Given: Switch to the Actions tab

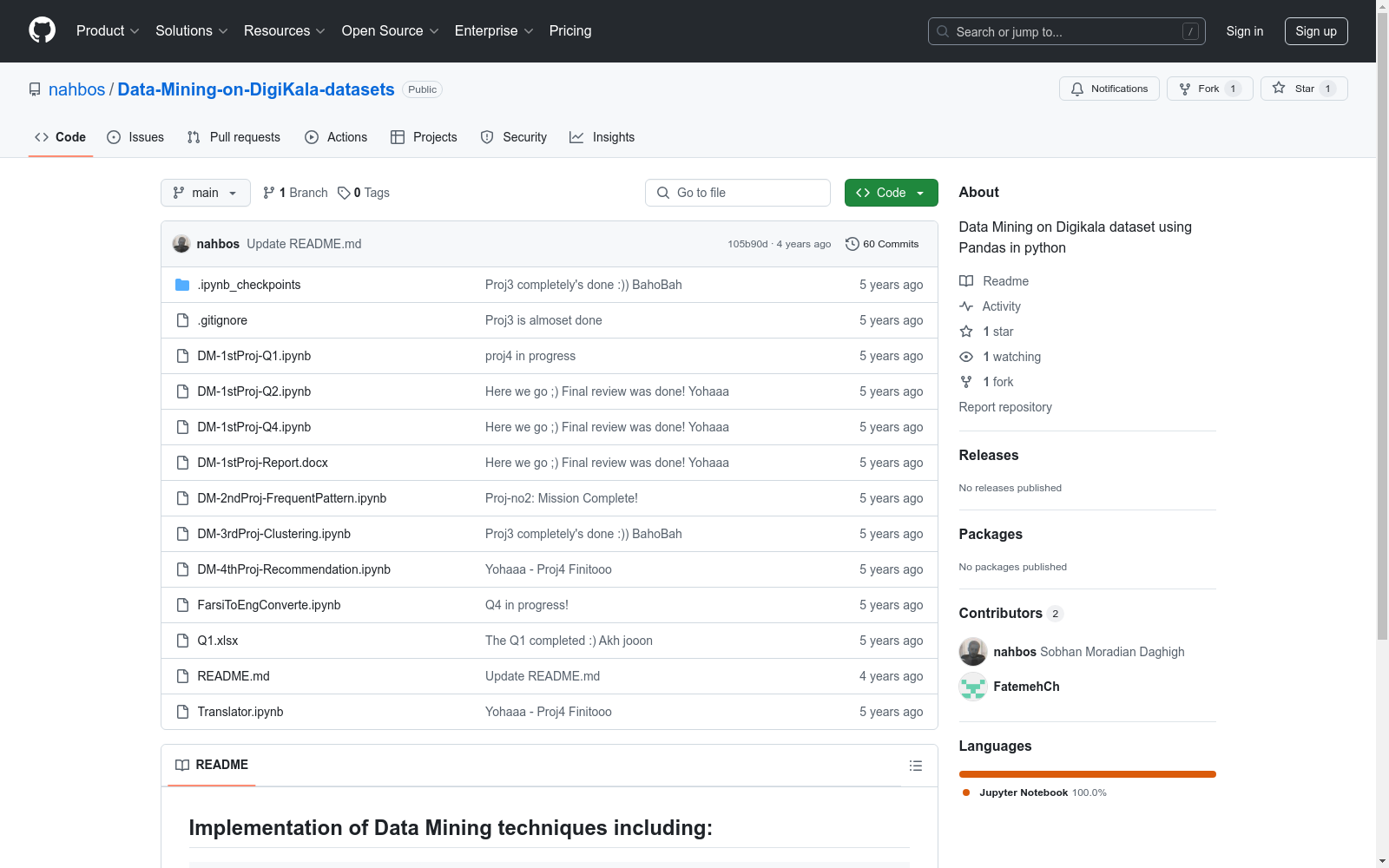Looking at the screenshot, I should pyautogui.click(x=336, y=137).
